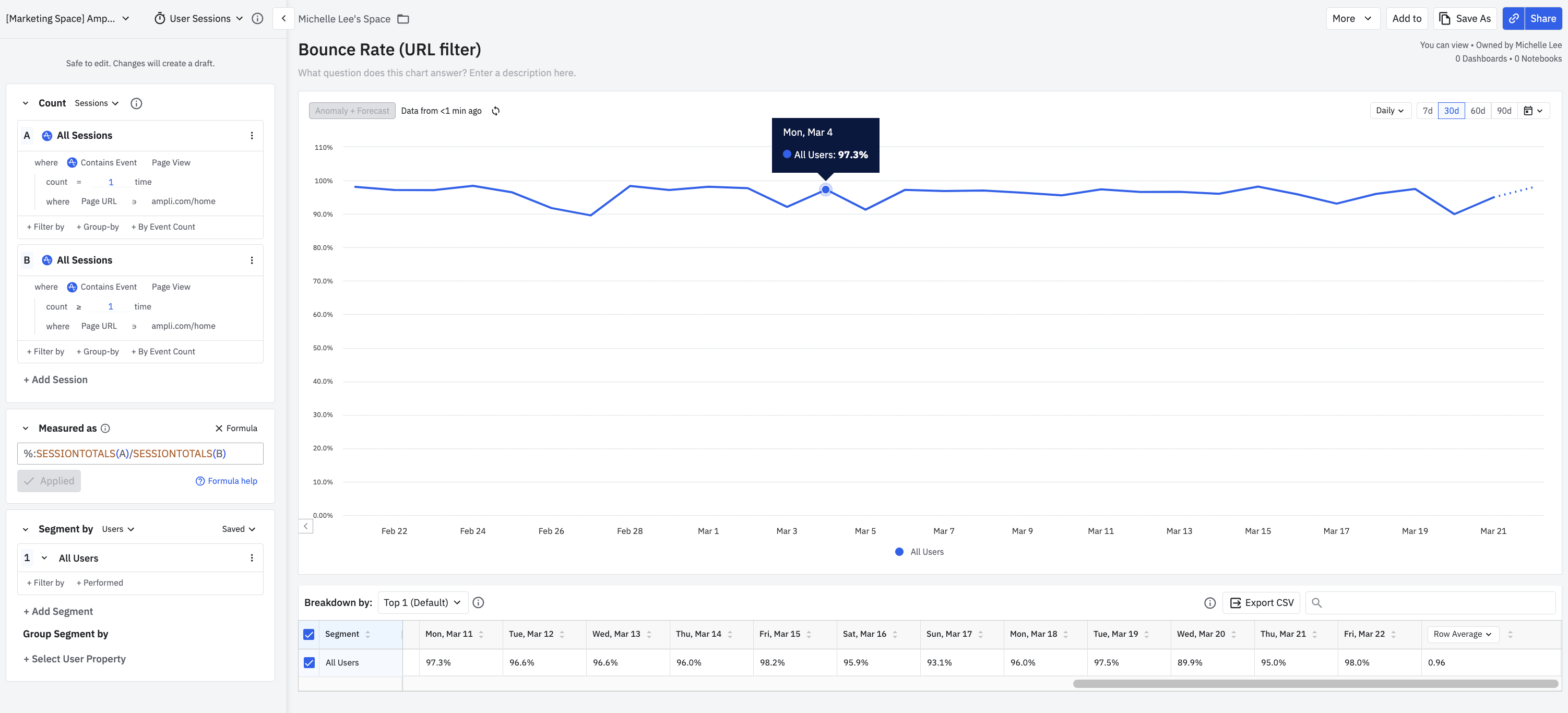The width and height of the screenshot is (1568, 713).
Task: Click the horizontal table scrollbar
Action: (1315, 684)
